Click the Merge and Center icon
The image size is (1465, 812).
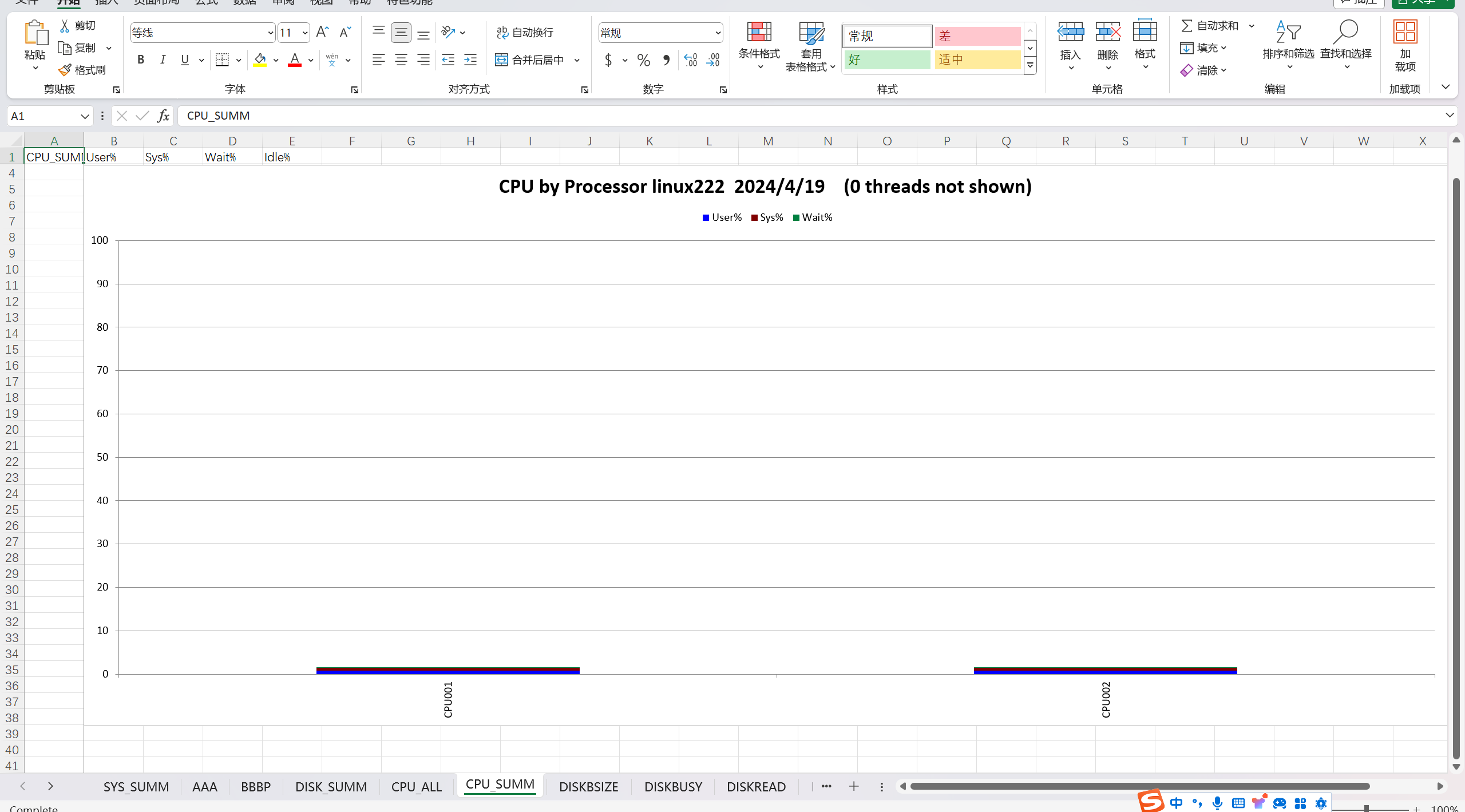(502, 60)
